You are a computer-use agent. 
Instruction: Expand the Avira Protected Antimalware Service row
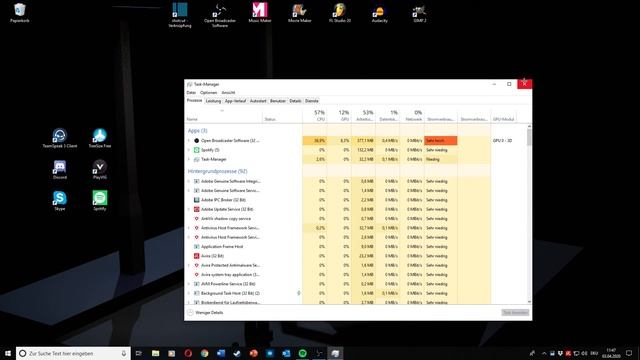(x=189, y=265)
